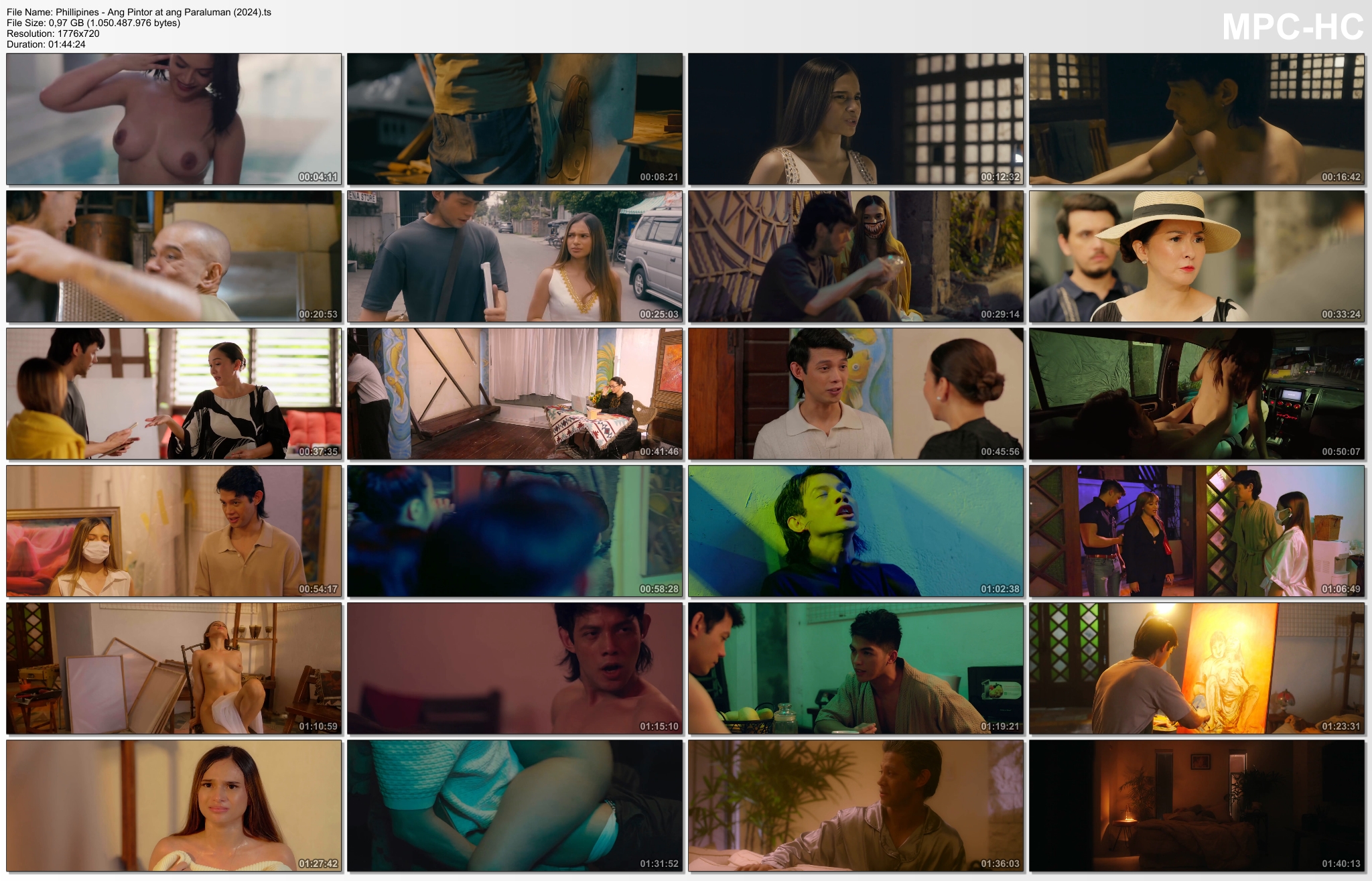Open thumbnail at timestamp 00:12:32
Viewport: 1372px width, 881px height.
click(855, 119)
